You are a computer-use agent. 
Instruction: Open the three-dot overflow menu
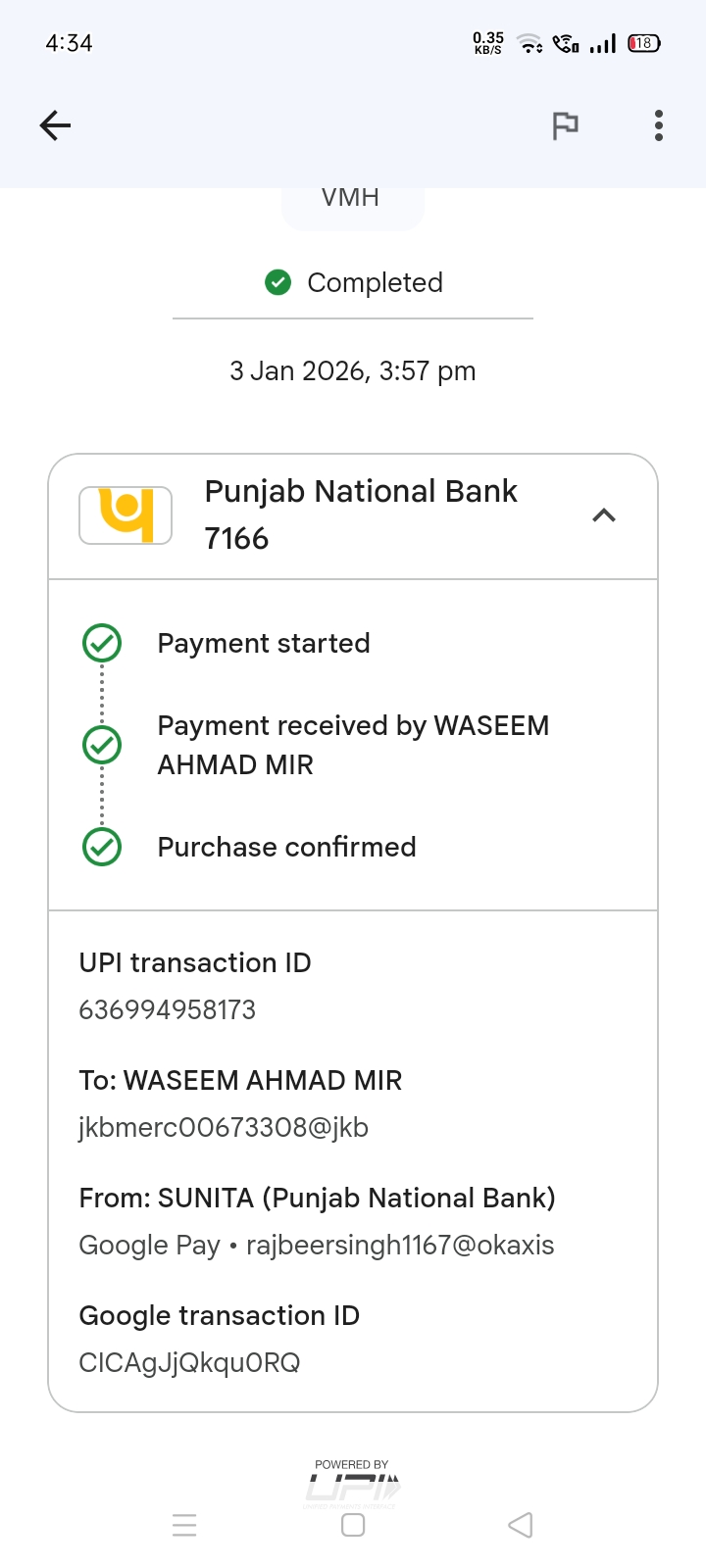(x=659, y=125)
